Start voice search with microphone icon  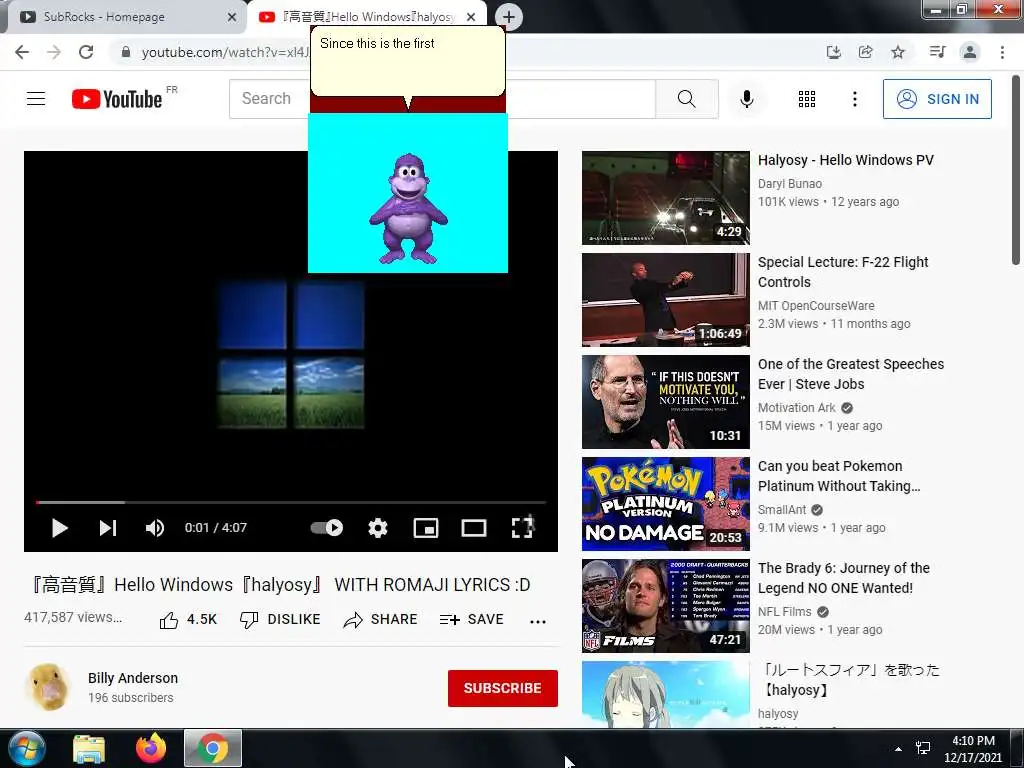coord(747,99)
